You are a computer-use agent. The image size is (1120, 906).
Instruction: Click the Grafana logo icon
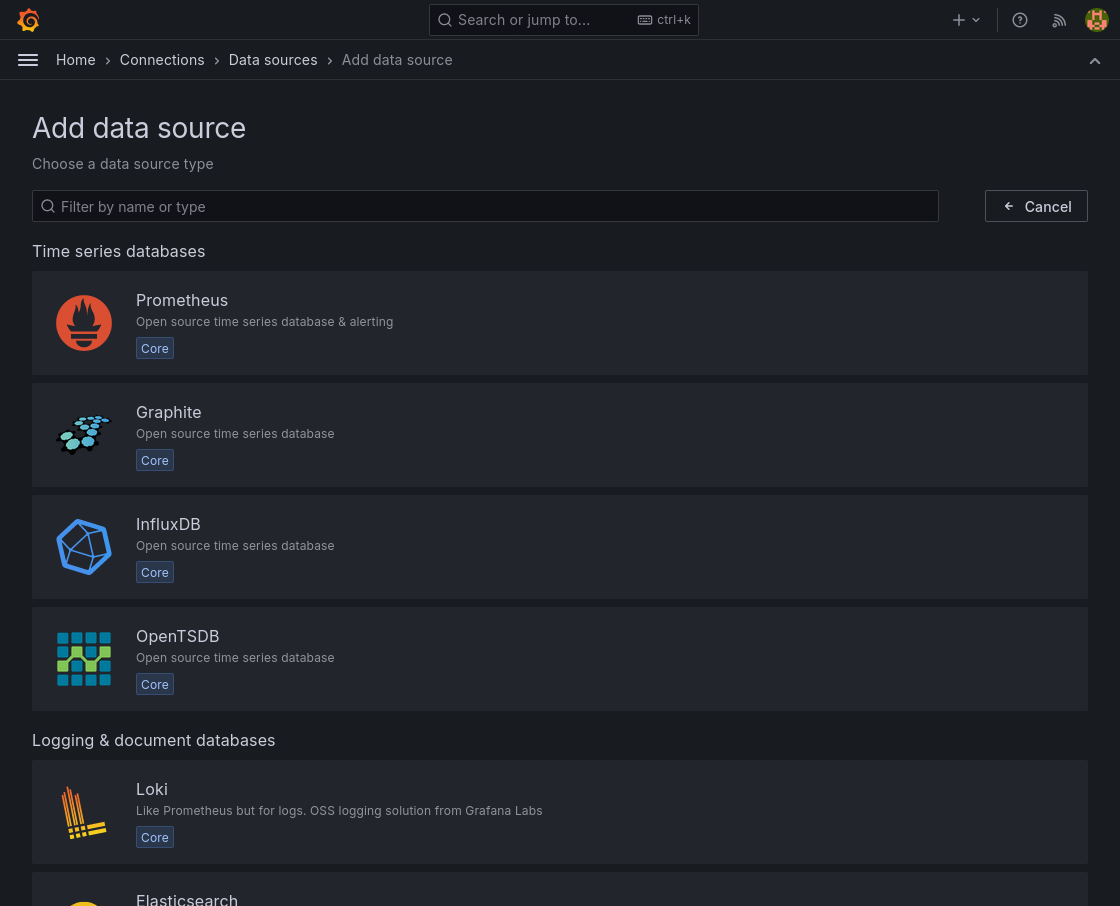coord(28,20)
